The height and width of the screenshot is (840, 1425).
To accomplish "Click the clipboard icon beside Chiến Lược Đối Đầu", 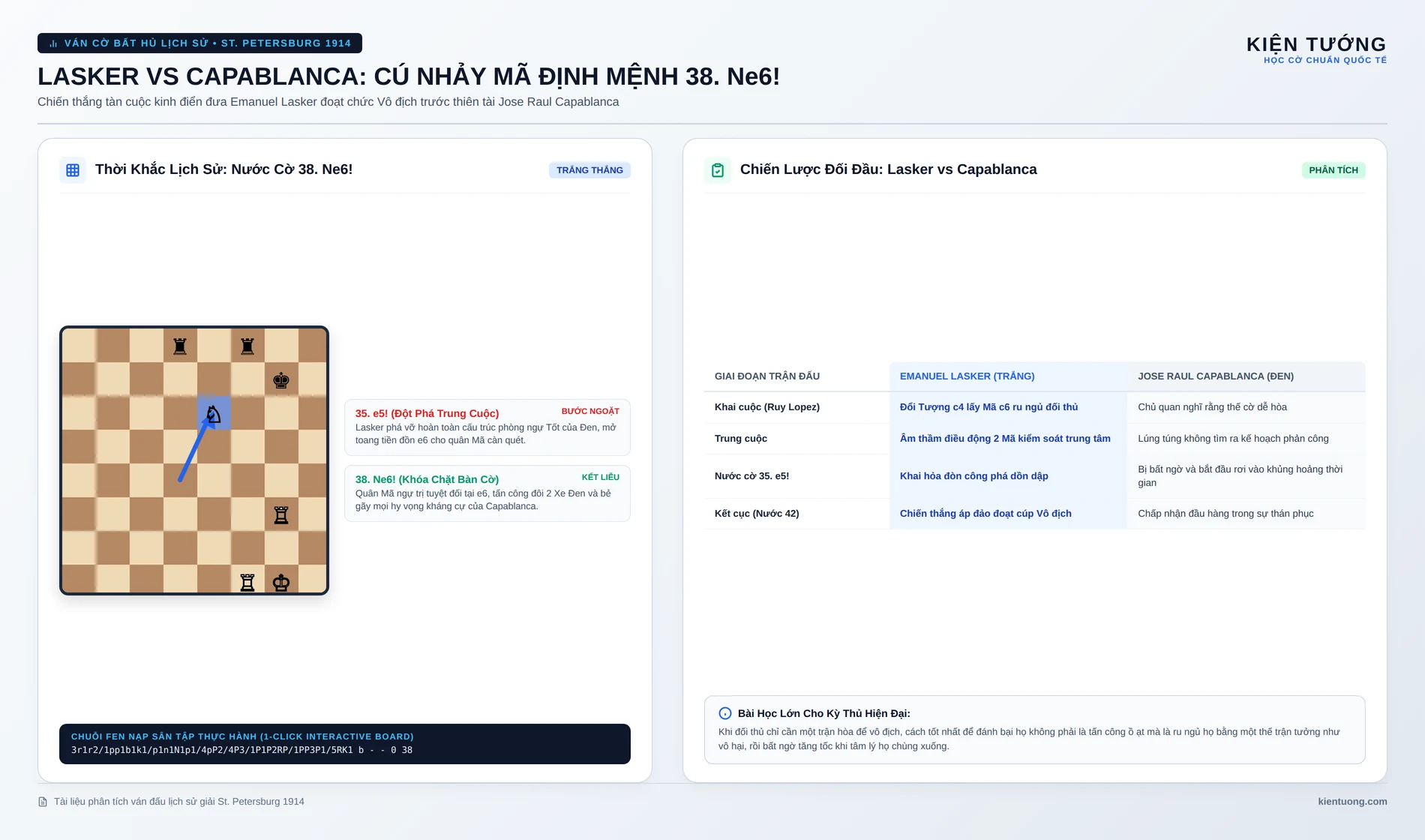I will (718, 170).
